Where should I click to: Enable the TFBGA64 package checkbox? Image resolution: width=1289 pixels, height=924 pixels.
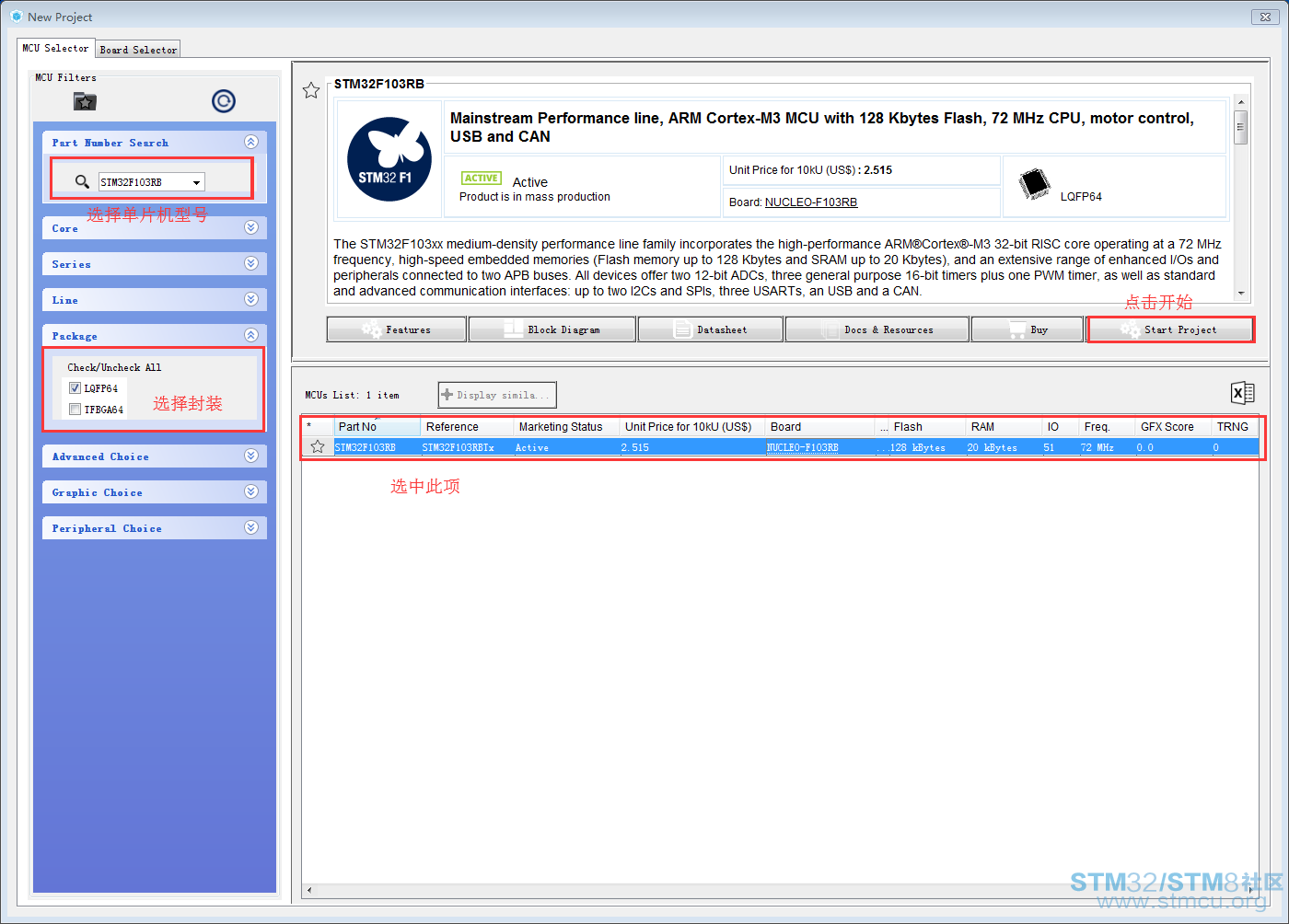click(x=75, y=410)
